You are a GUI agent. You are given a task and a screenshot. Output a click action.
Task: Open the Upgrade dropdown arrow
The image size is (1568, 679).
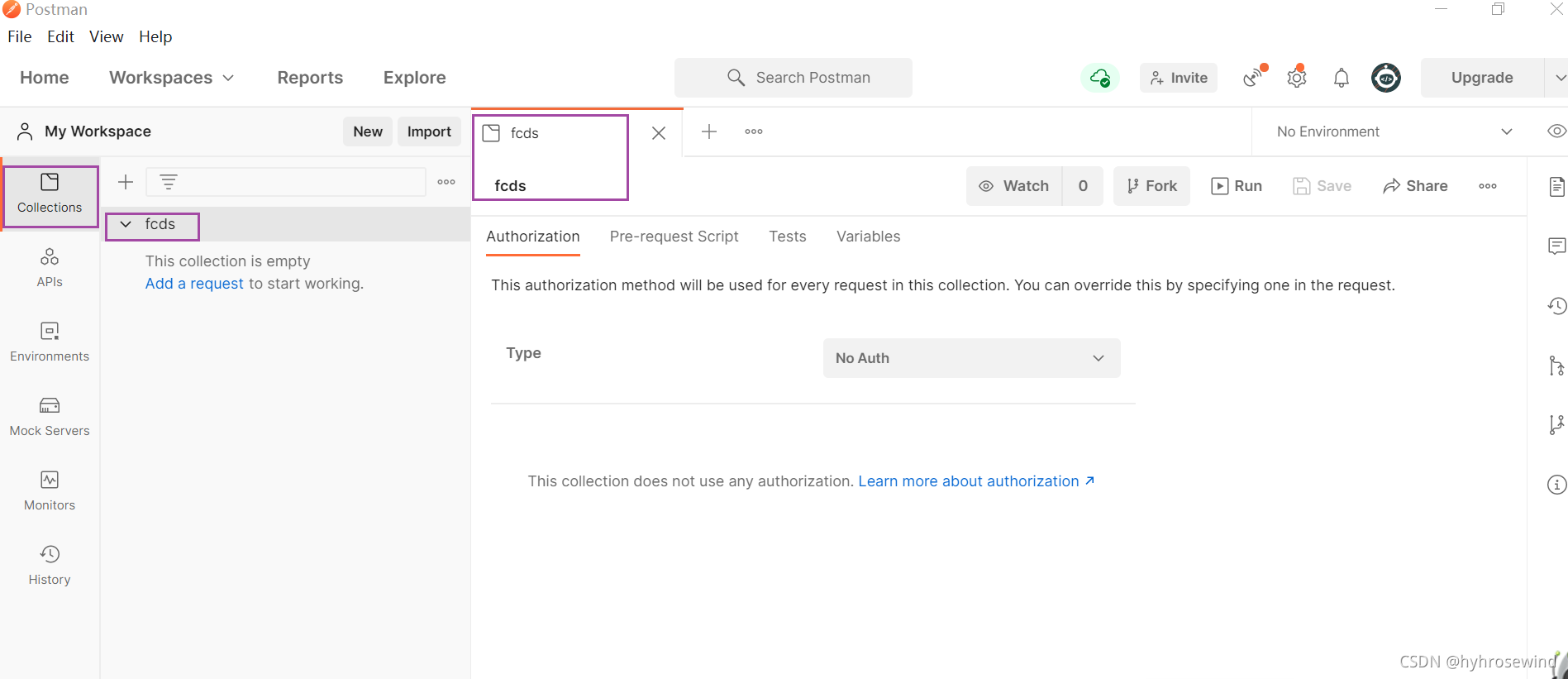(x=1557, y=78)
